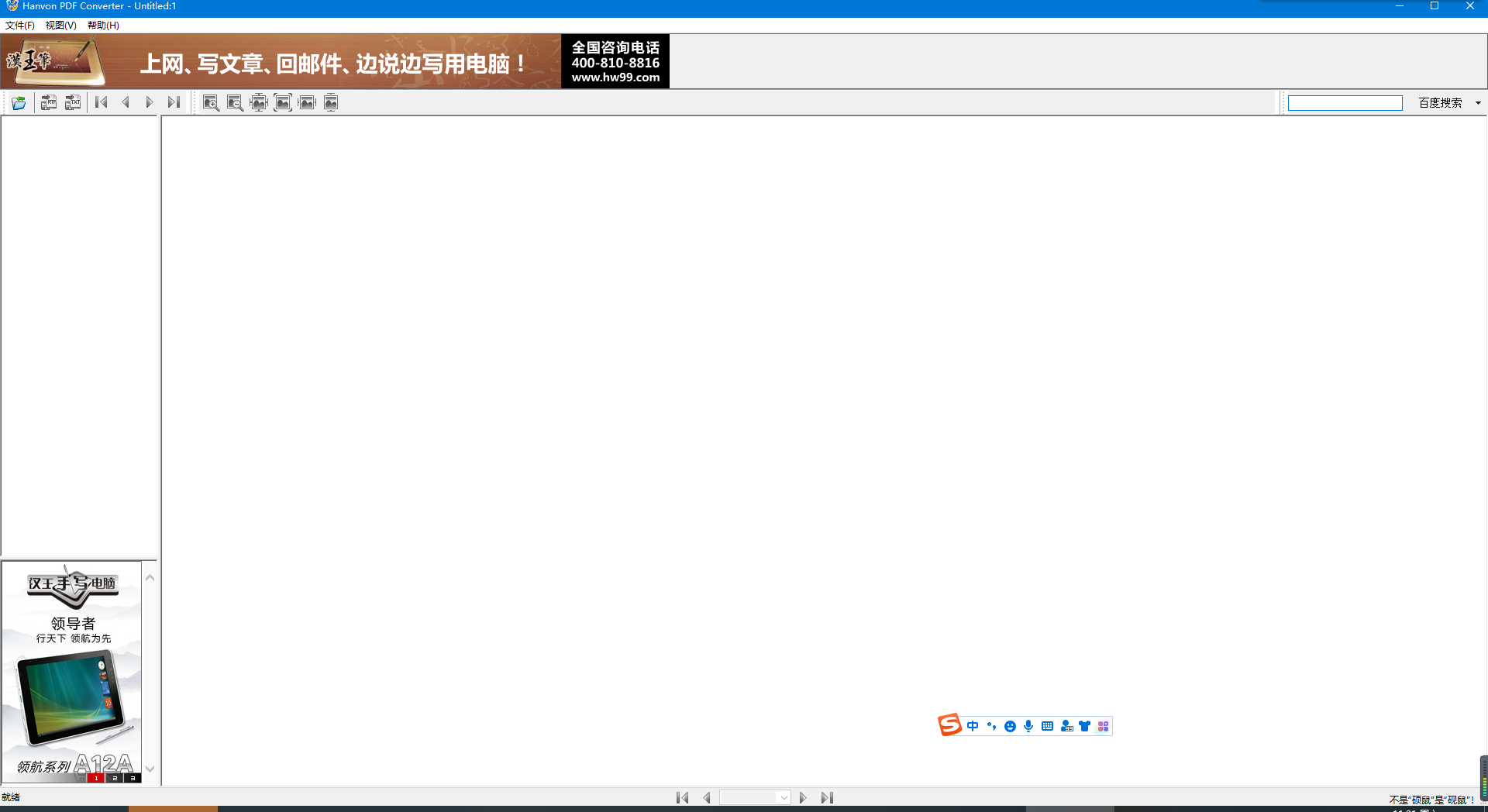Go to next page in bottom navigation bar
The width and height of the screenshot is (1488, 812).
pyautogui.click(x=803, y=797)
